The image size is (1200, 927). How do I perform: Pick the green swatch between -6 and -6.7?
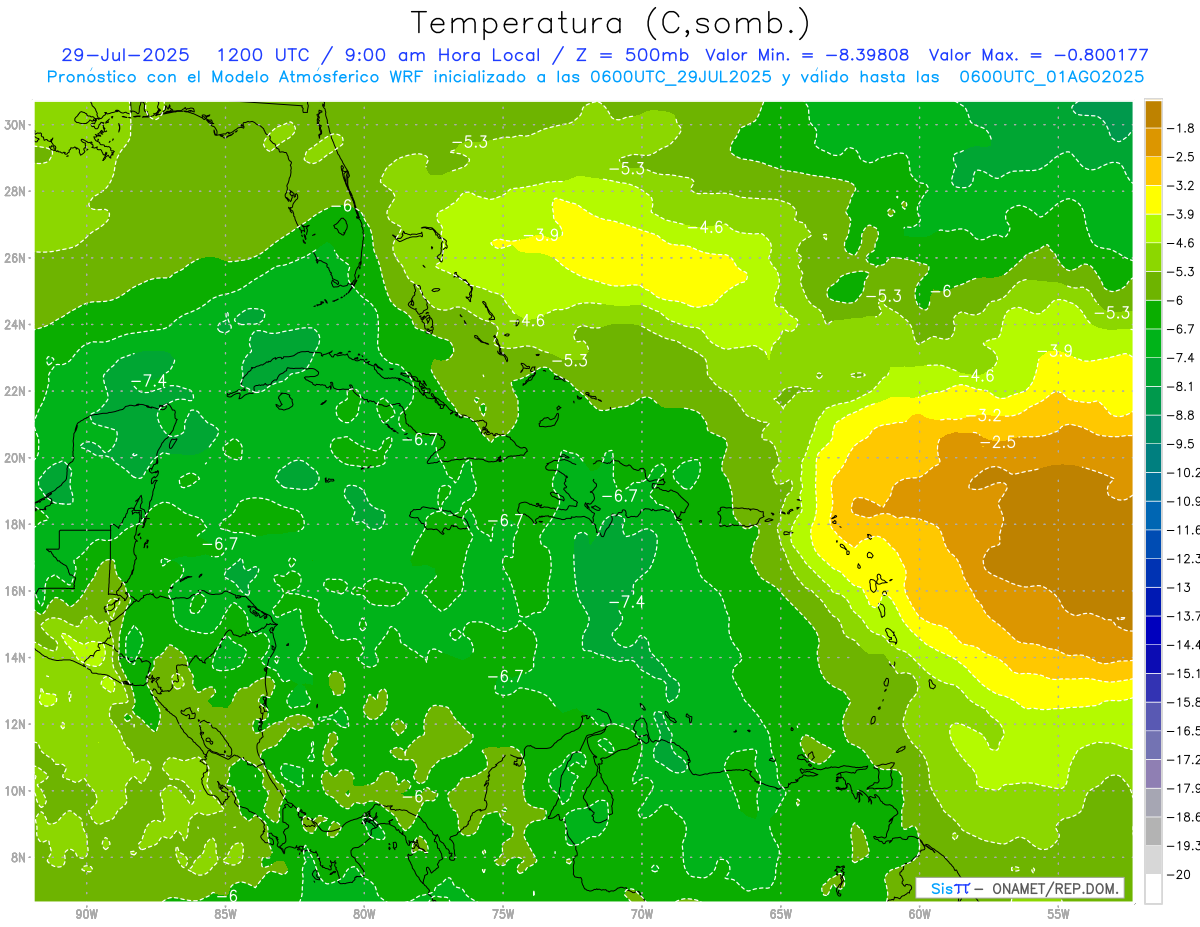point(1153,314)
